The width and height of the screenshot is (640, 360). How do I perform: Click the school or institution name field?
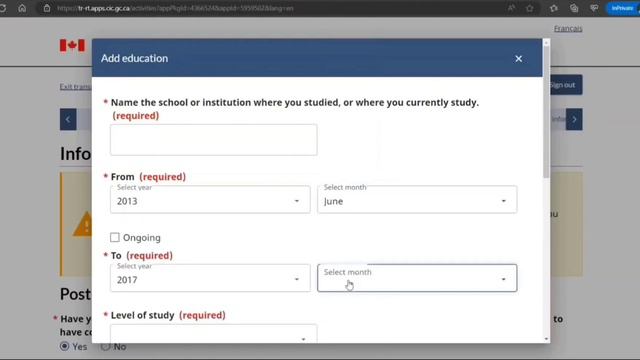(x=213, y=140)
